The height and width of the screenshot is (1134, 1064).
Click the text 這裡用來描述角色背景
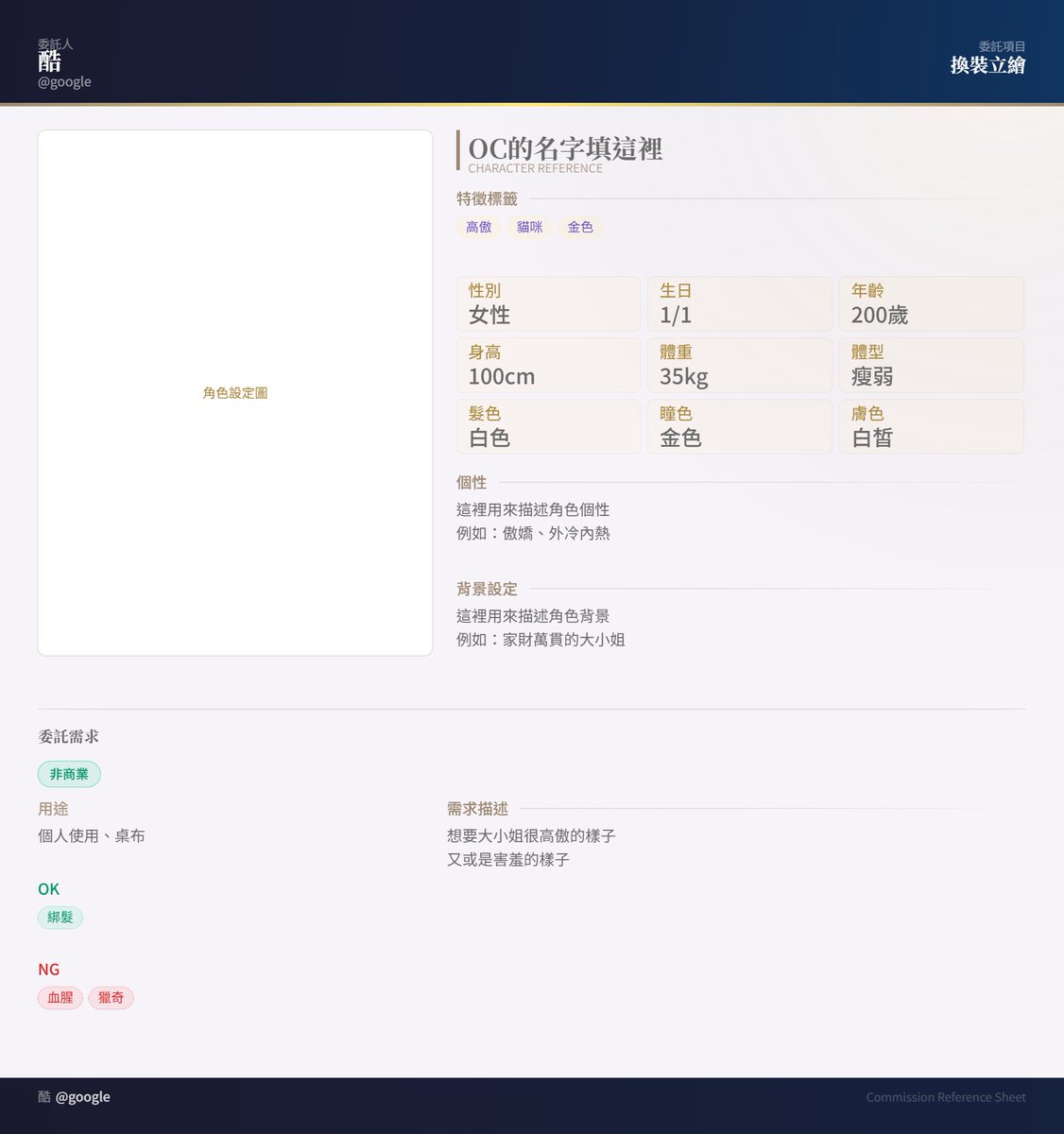point(533,617)
